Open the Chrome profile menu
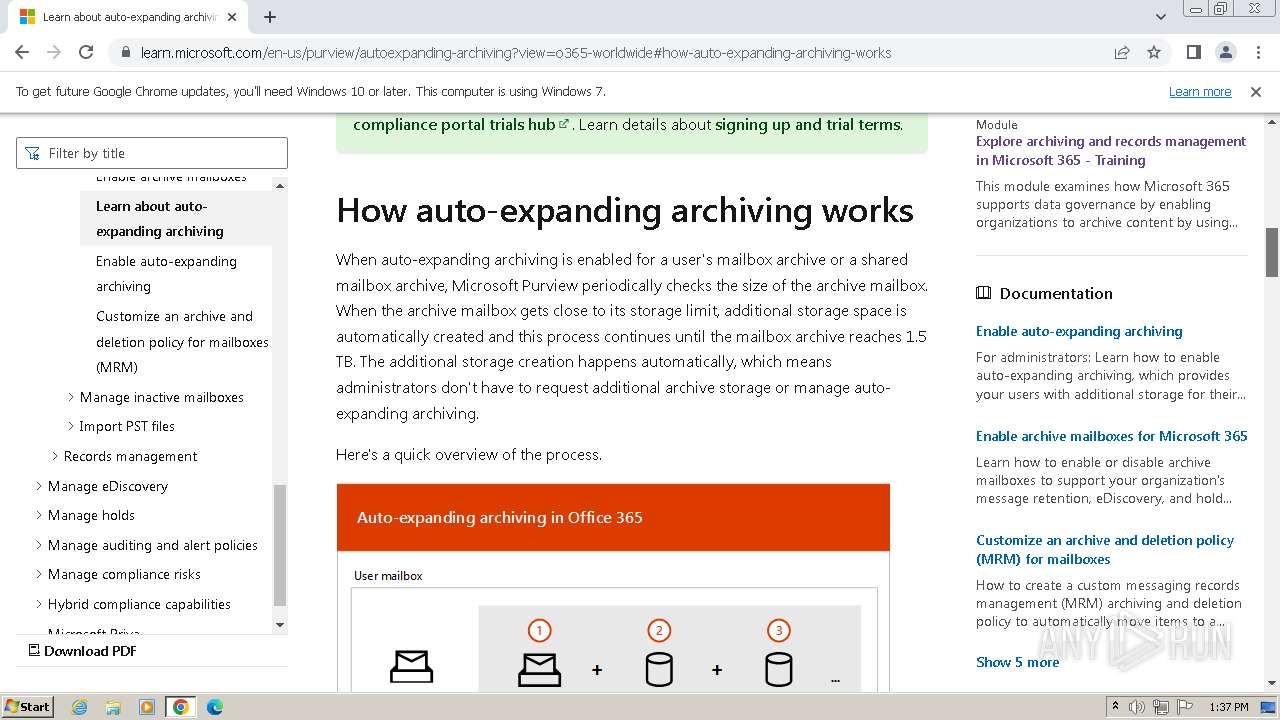 pos(1225,52)
